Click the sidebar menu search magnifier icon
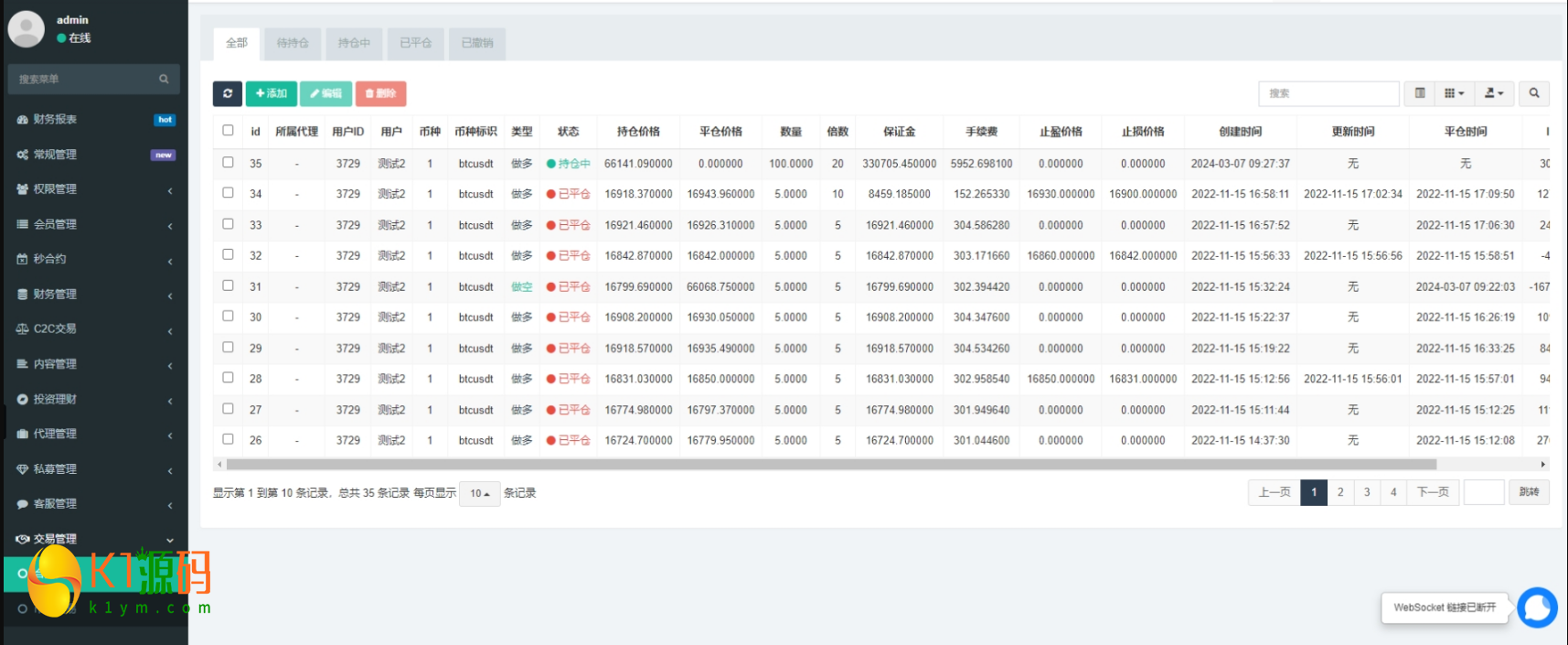This screenshot has height=645, width=1568. coord(164,80)
